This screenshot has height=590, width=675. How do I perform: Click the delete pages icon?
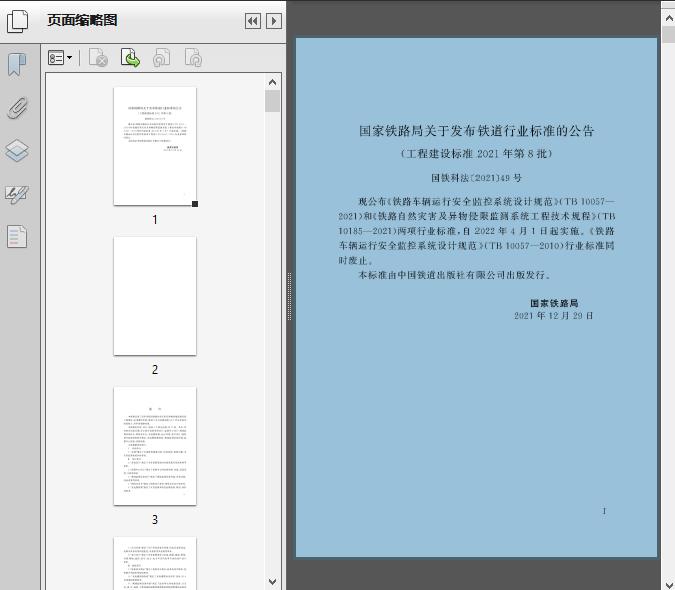[98, 58]
